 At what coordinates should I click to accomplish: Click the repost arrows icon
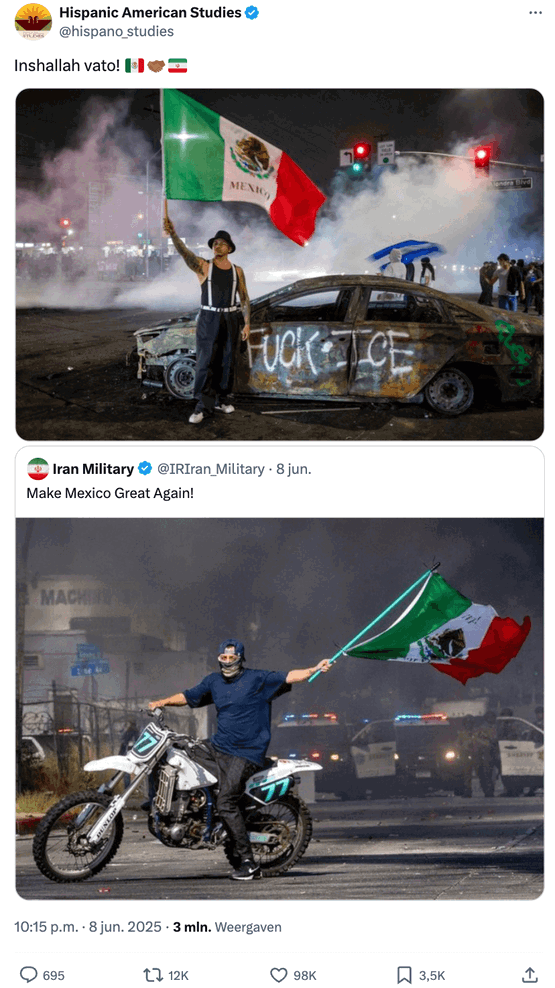pyautogui.click(x=152, y=974)
